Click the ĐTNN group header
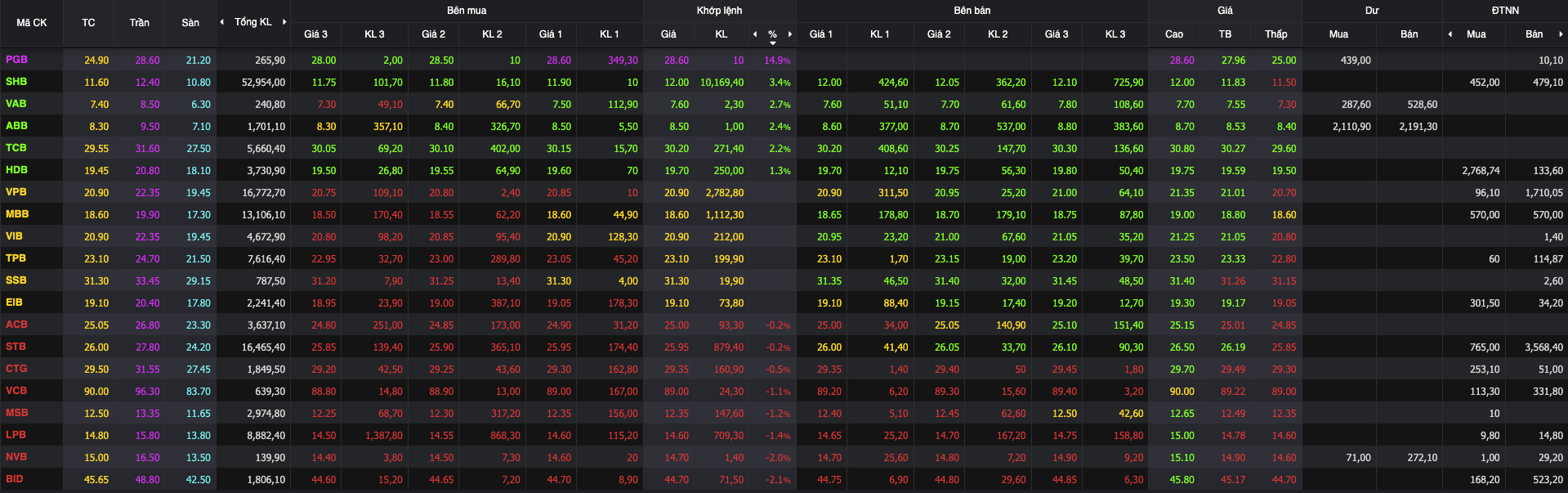 1505,11
